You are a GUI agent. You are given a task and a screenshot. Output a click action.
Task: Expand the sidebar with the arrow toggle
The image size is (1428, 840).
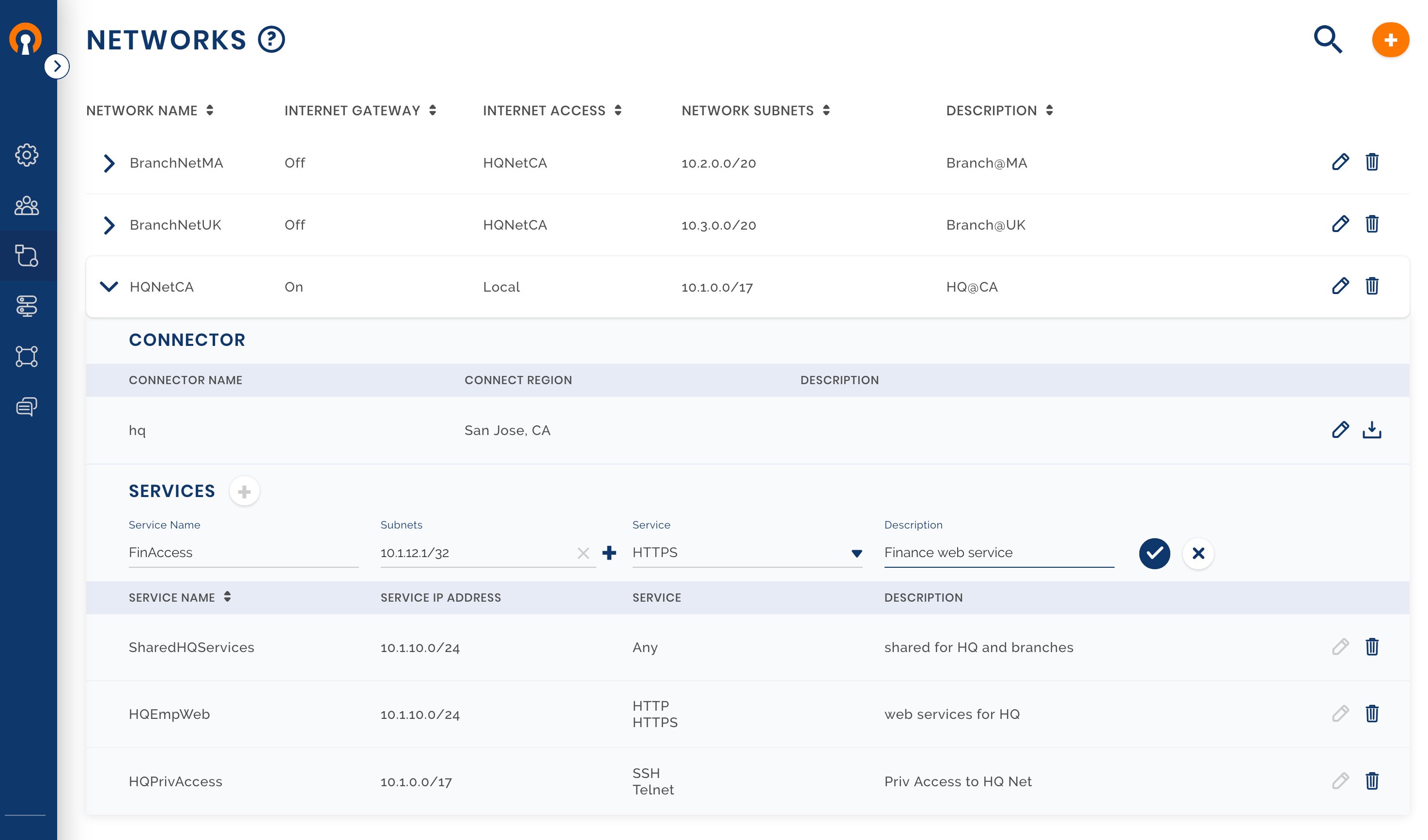57,66
